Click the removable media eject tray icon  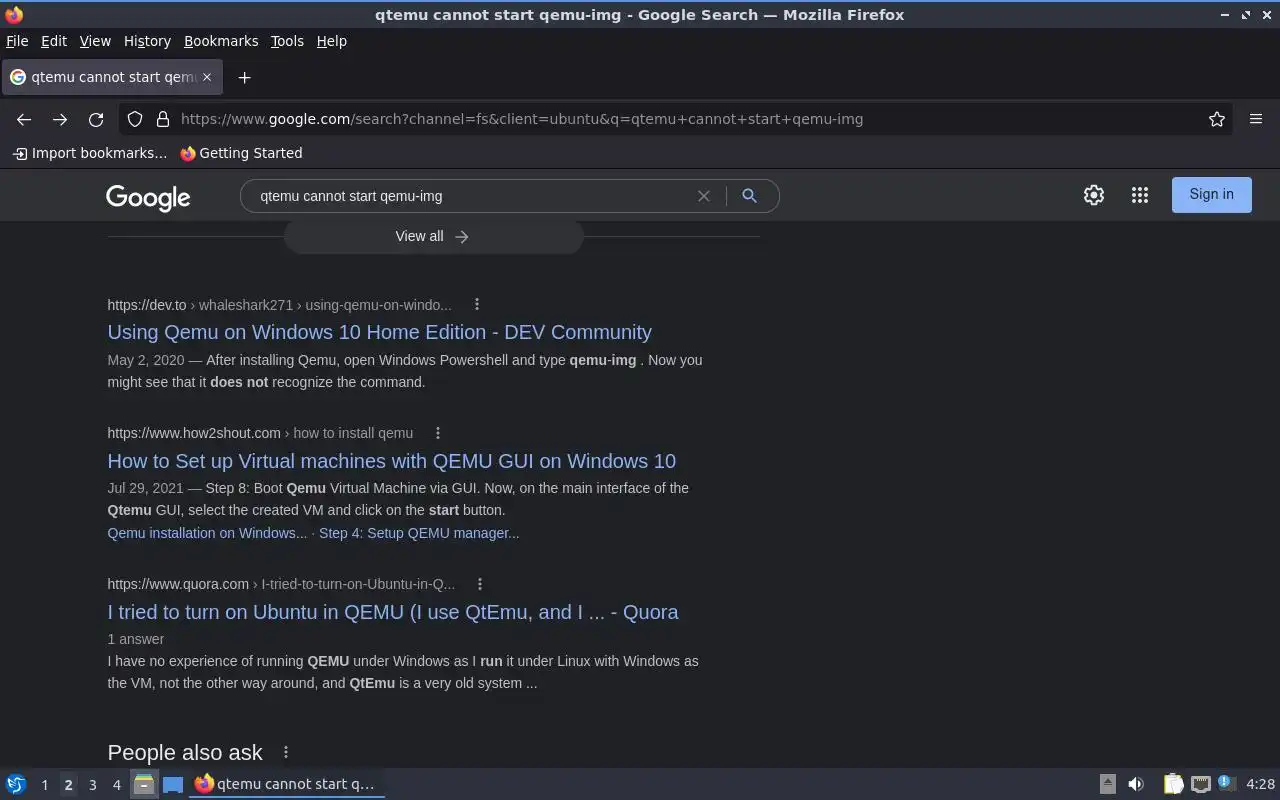point(1108,784)
